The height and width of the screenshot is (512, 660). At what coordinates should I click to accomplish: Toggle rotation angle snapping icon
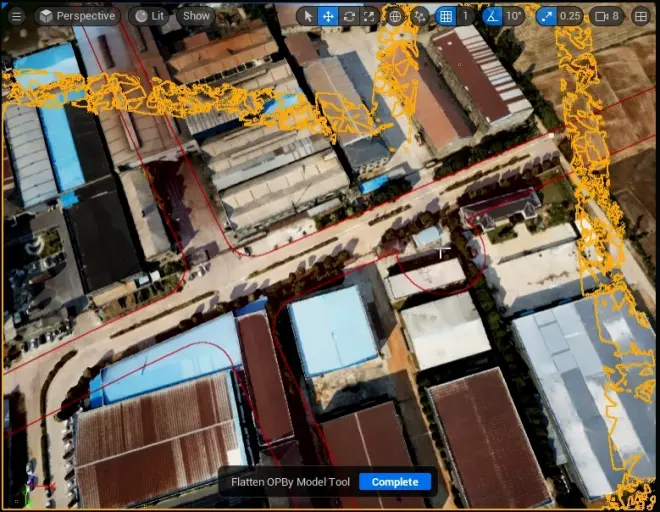[492, 16]
